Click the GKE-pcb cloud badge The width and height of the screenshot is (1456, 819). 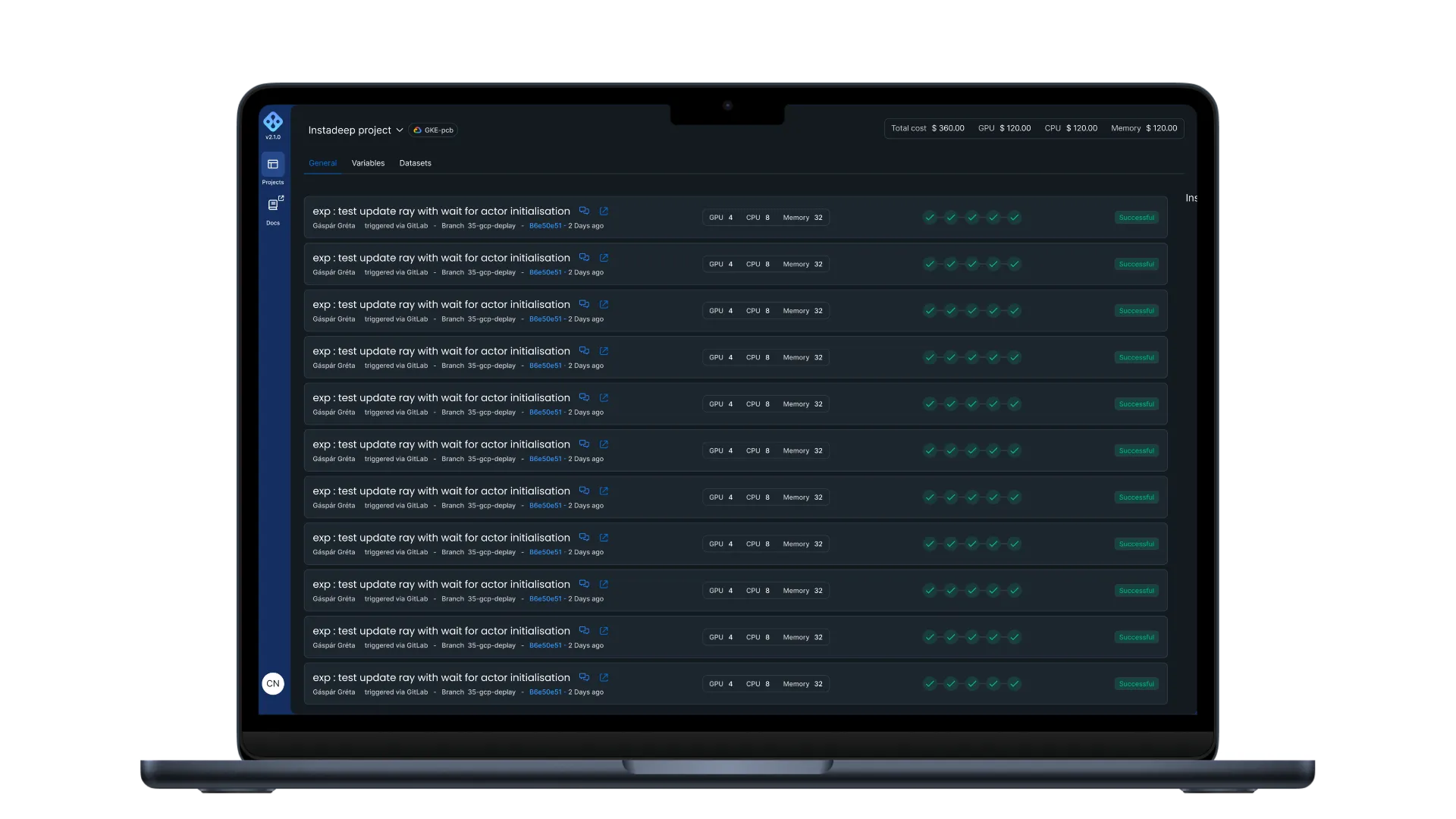pyautogui.click(x=432, y=130)
